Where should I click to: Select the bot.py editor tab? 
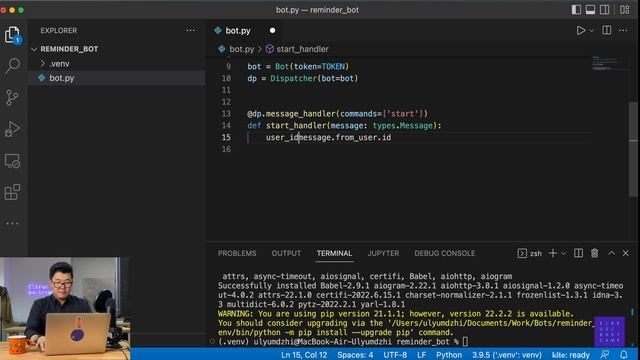(238, 31)
